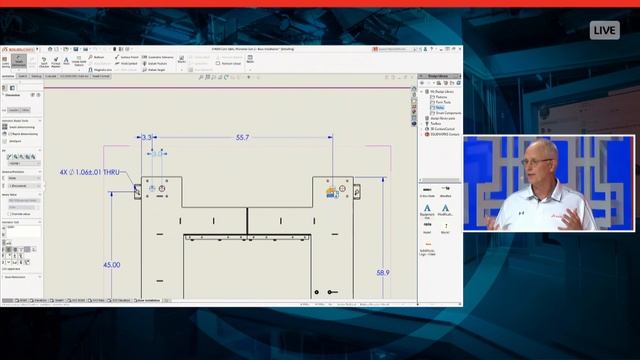Open the Tables tool
Image resolution: width=640 pixels, height=360 pixels.
point(250,60)
